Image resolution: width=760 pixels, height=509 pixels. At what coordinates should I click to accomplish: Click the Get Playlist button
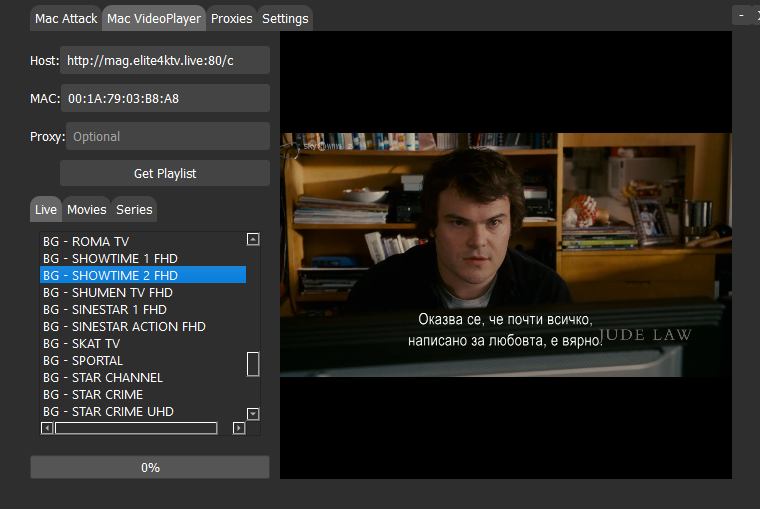coord(165,173)
